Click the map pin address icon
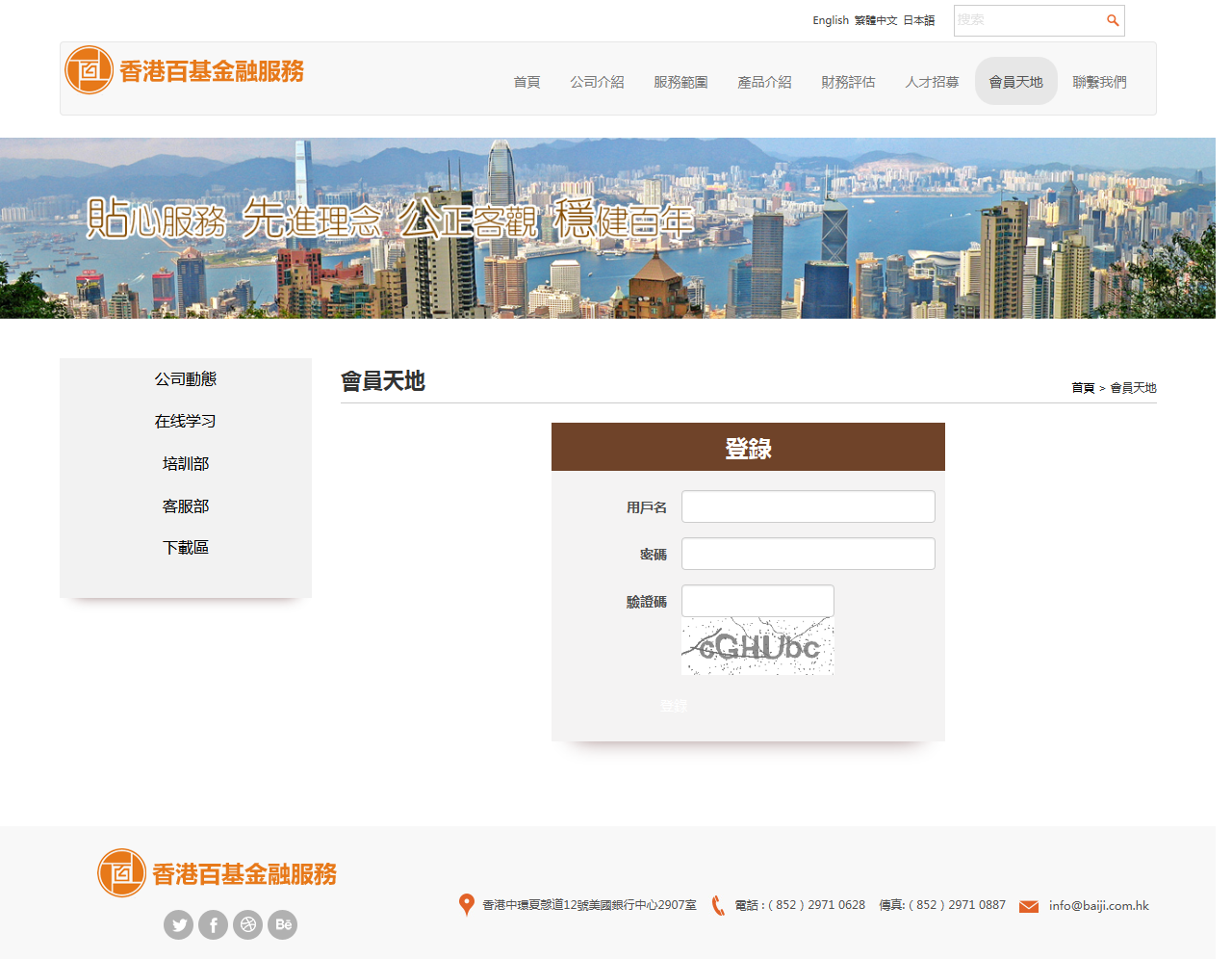Viewport: 1232px width, 959px height. (467, 905)
